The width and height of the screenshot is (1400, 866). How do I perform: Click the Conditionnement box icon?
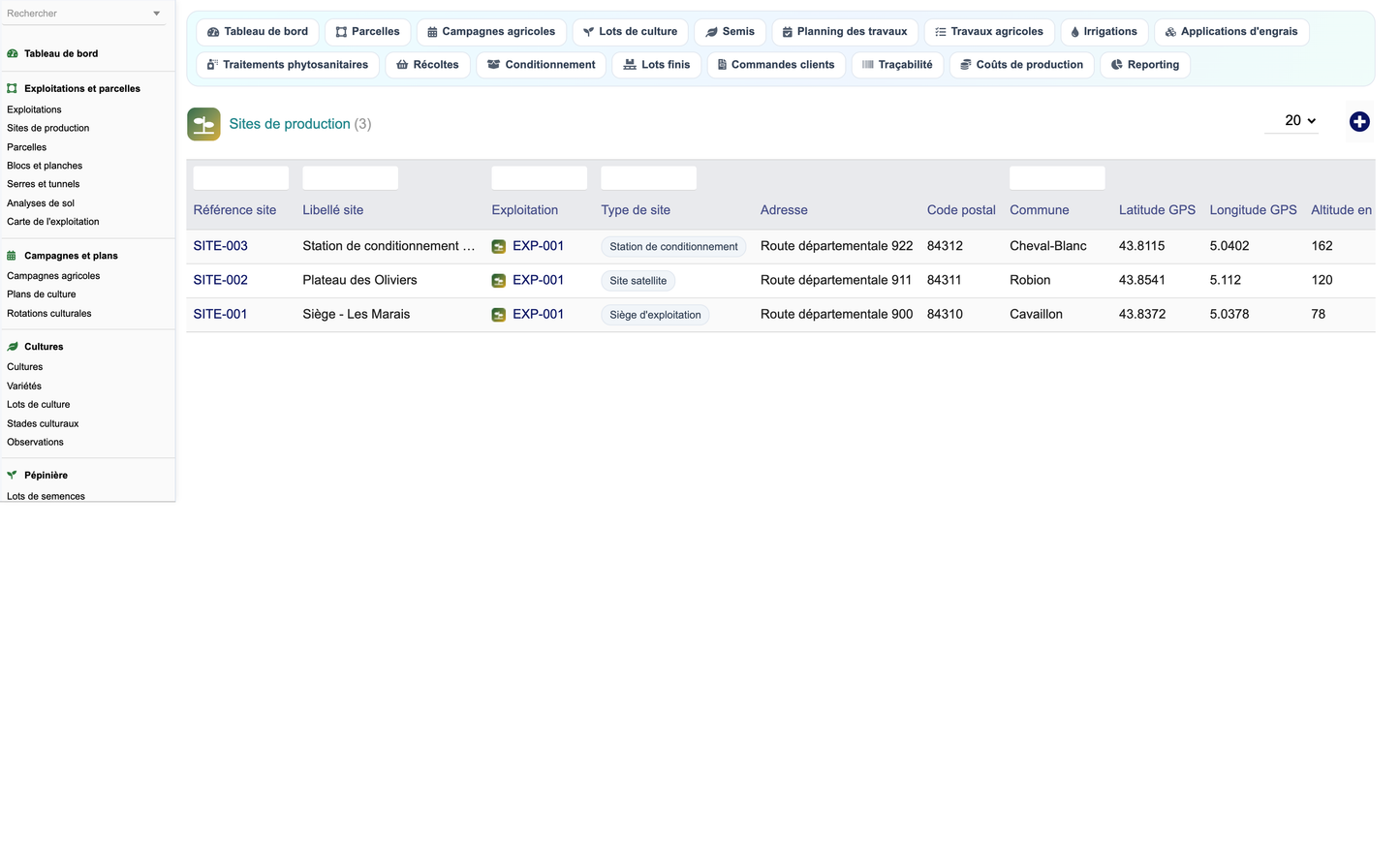(x=494, y=65)
